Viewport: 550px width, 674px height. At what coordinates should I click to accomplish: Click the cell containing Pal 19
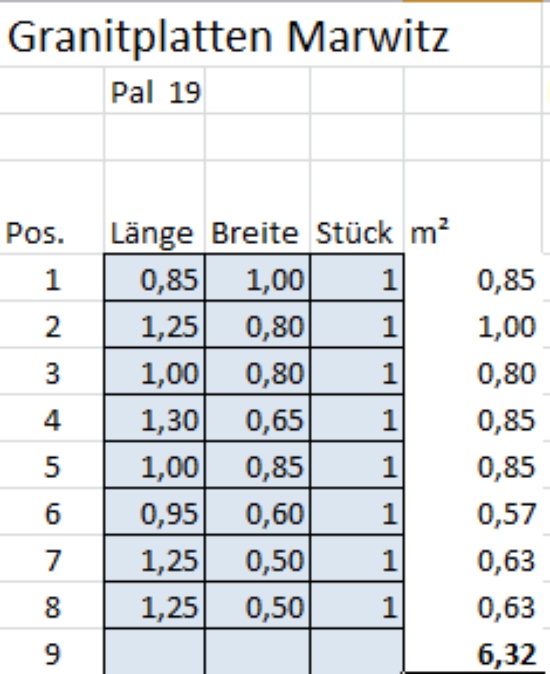coord(155,91)
